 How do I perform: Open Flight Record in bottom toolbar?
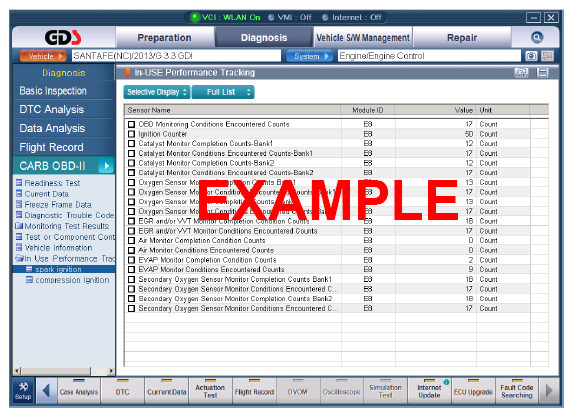coord(254,391)
